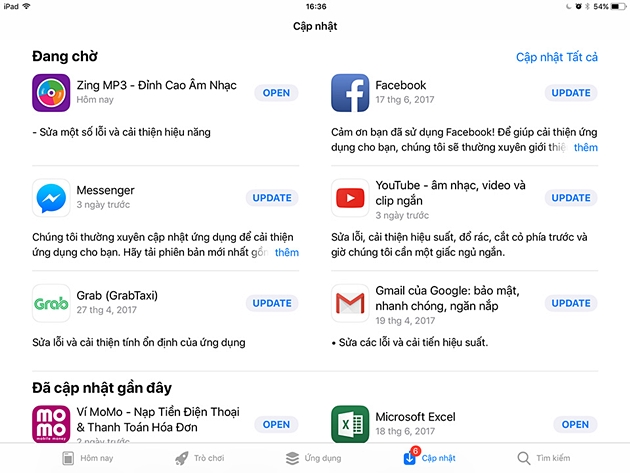Open the Messenger app icon
The width and height of the screenshot is (630, 473).
[51, 198]
